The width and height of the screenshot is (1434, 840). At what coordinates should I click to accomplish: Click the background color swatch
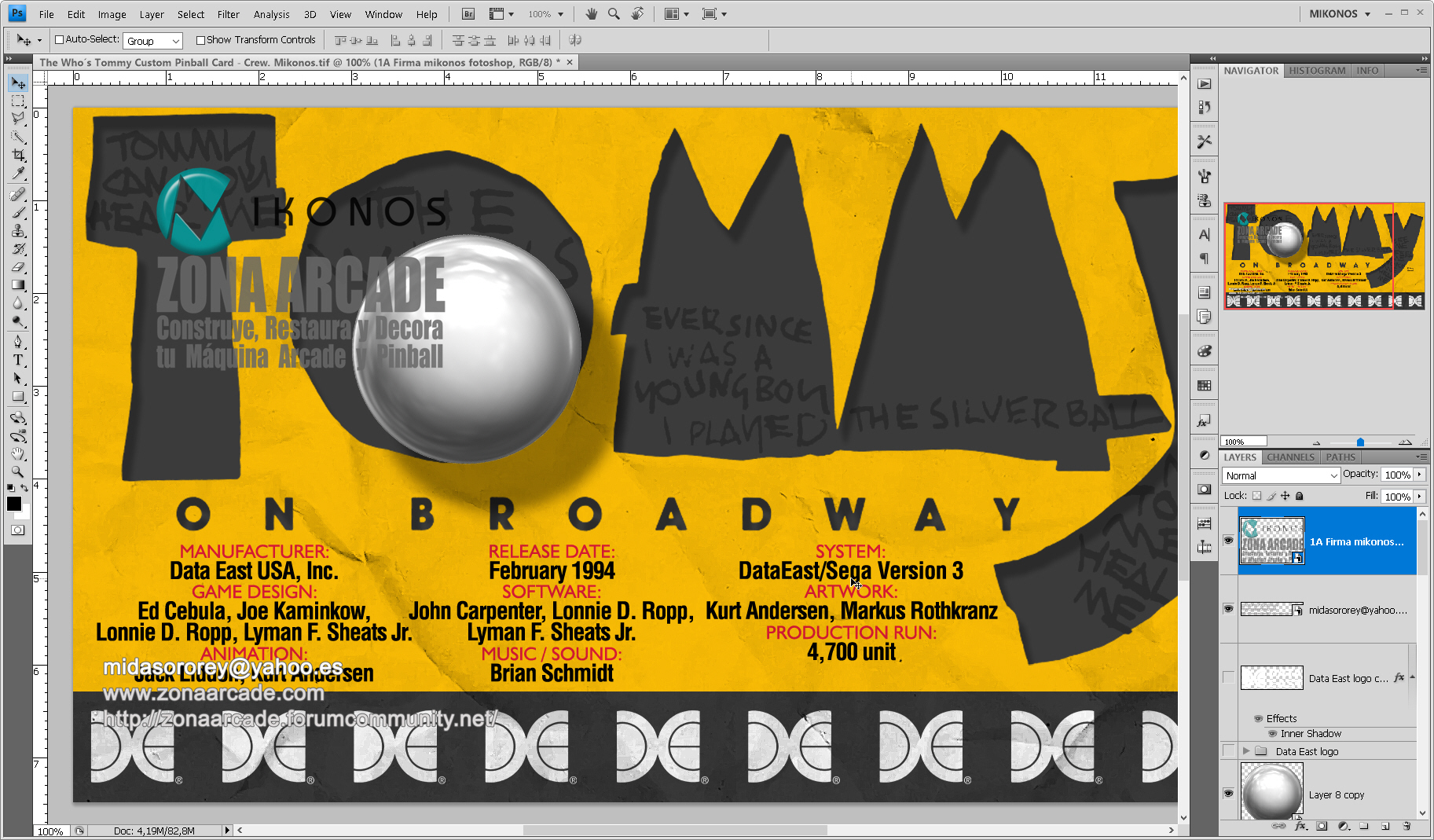(x=24, y=514)
